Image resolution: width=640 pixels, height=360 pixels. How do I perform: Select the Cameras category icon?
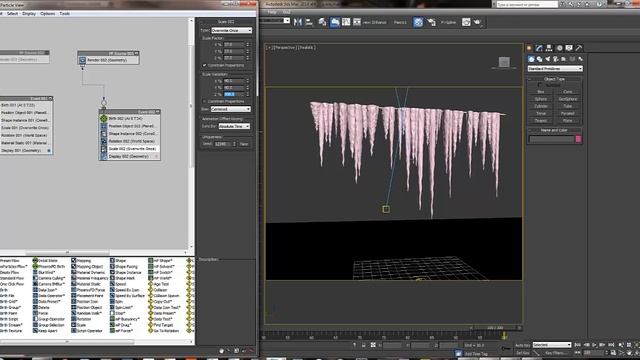point(556,60)
